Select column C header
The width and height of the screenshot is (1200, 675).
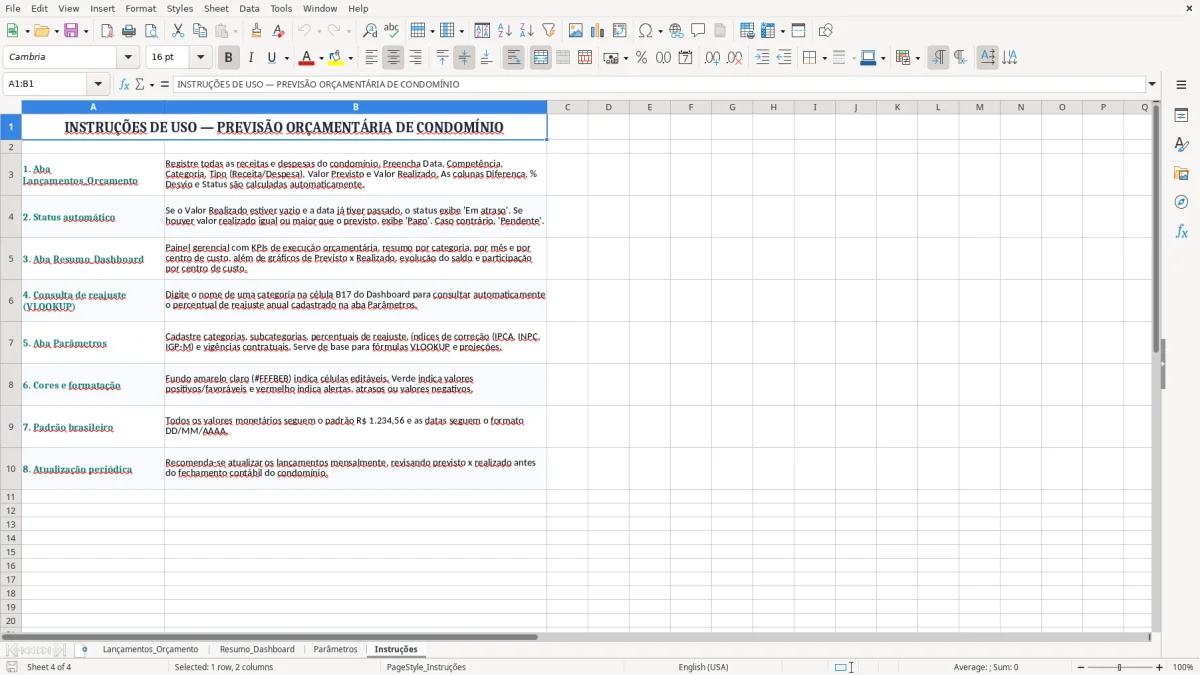(x=567, y=107)
